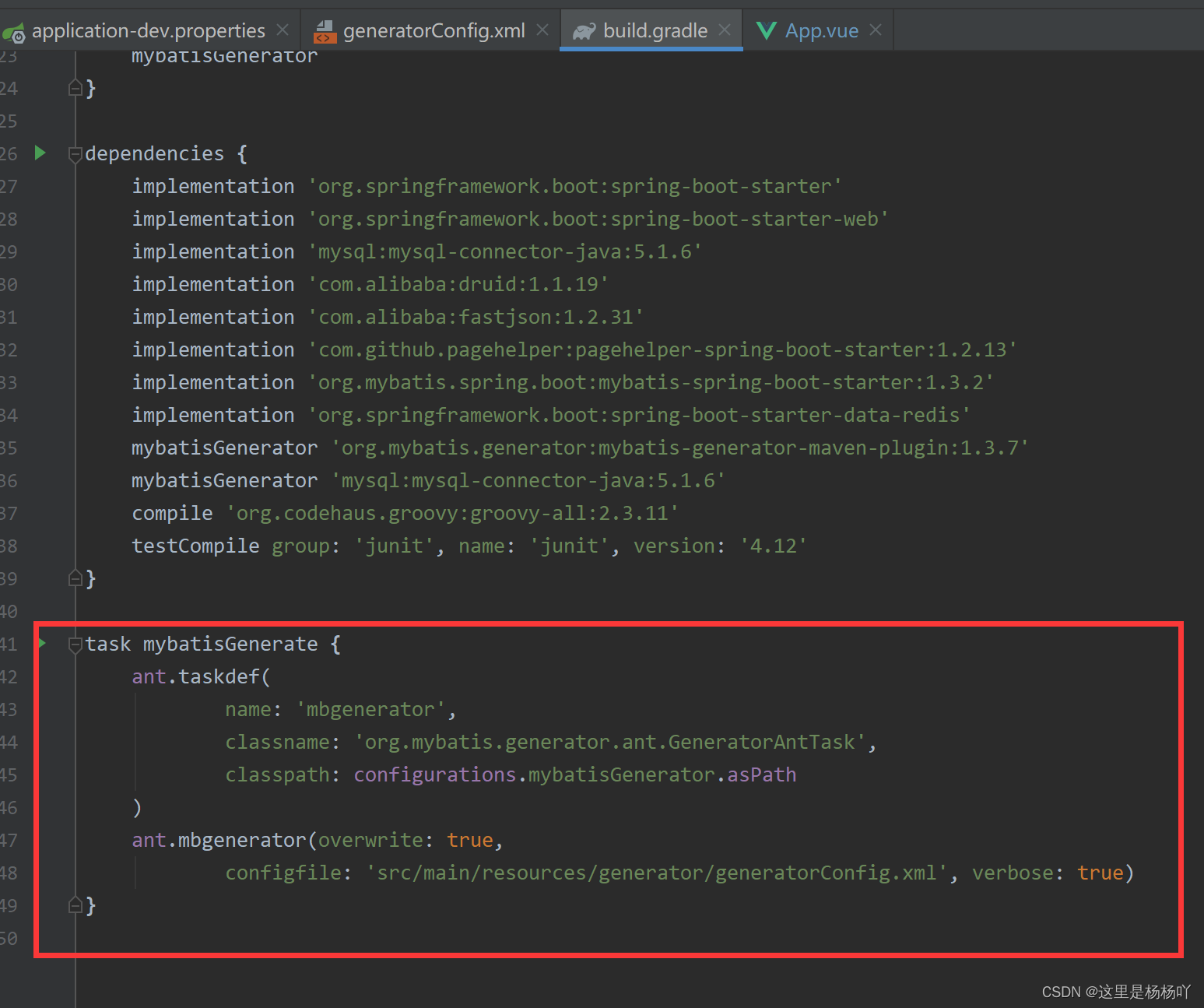Close the generatorConfig.xml tab
Image resolution: width=1204 pixels, height=1008 pixels.
tap(542, 30)
